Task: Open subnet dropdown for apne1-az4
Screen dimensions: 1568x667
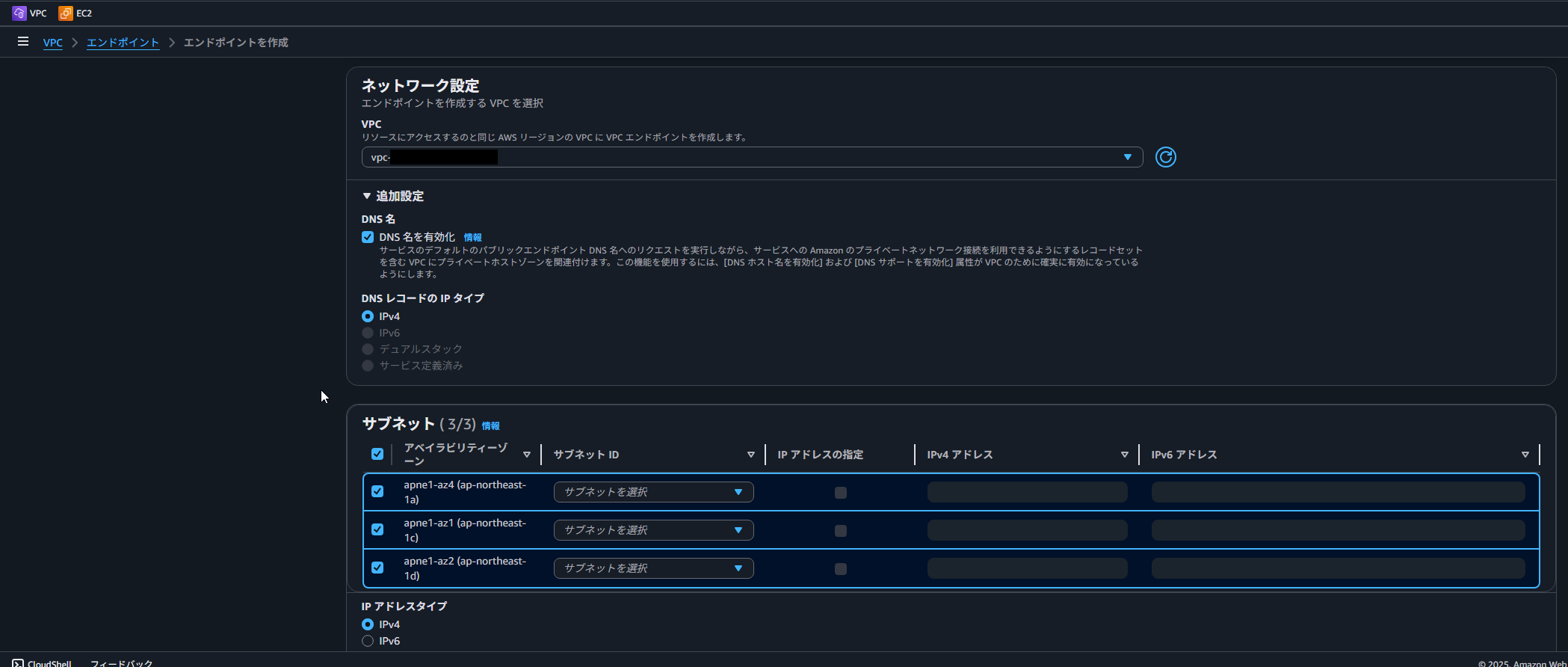Action: [x=653, y=492]
